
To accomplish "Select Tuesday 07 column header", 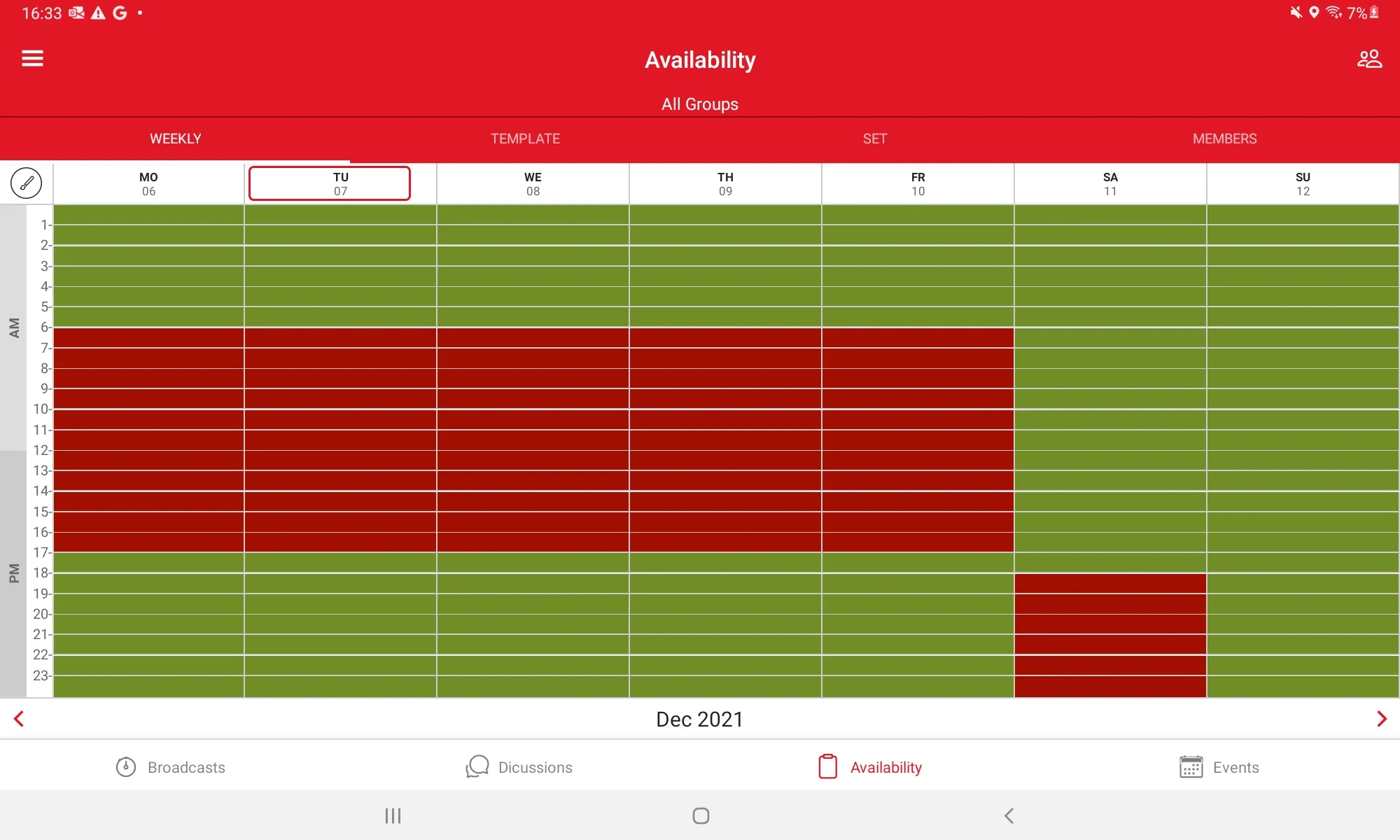I will point(330,183).
